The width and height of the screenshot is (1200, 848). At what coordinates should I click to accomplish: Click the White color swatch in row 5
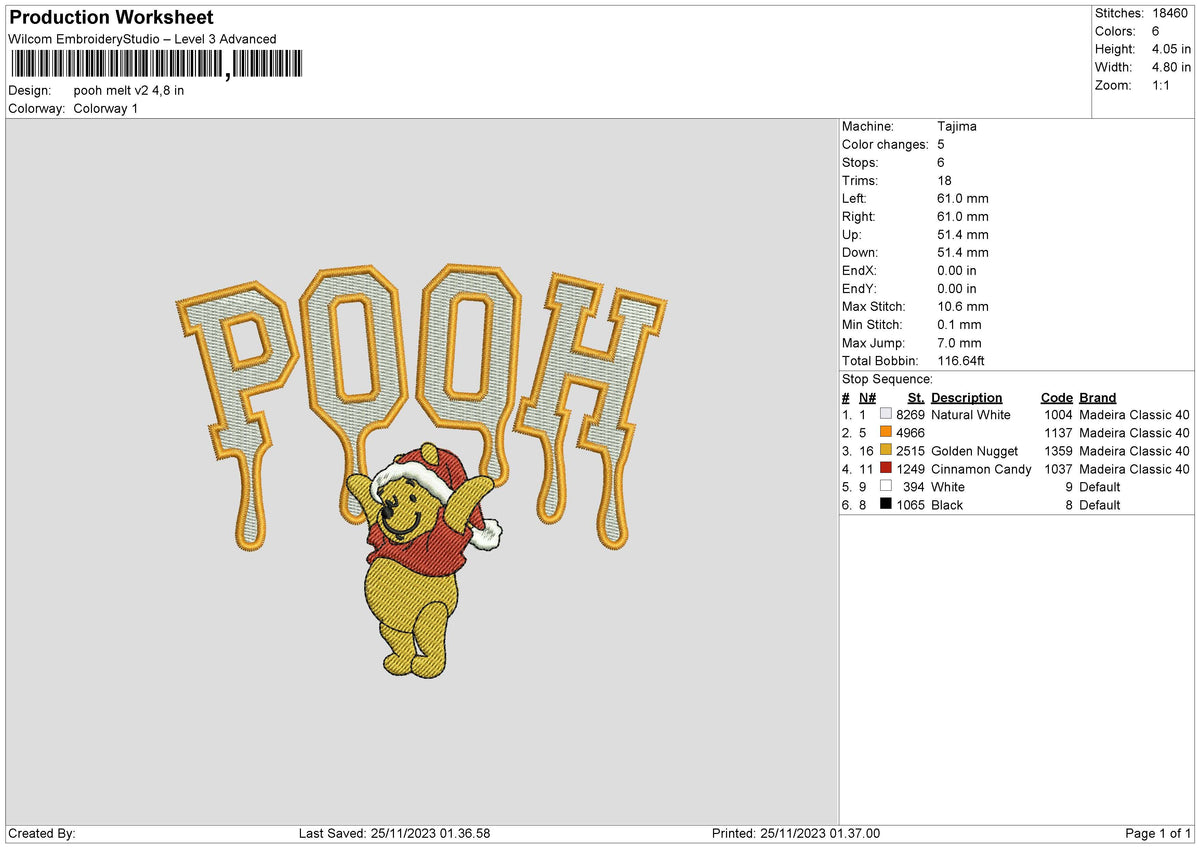886,486
